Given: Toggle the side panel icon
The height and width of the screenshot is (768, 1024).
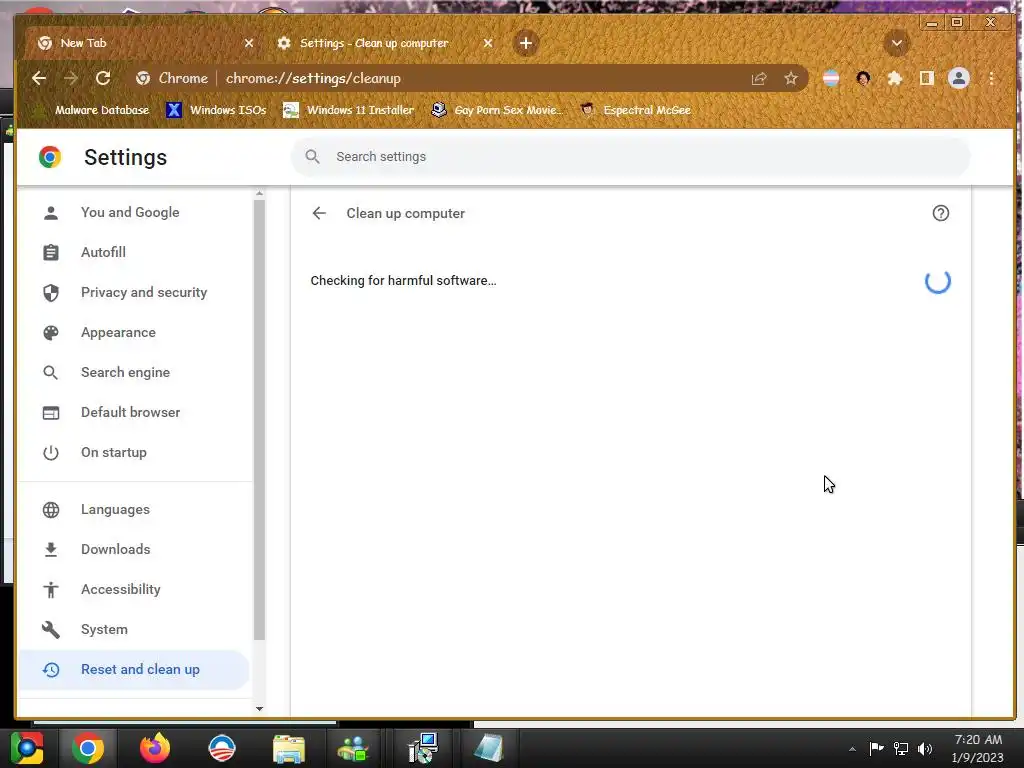Looking at the screenshot, I should [927, 78].
